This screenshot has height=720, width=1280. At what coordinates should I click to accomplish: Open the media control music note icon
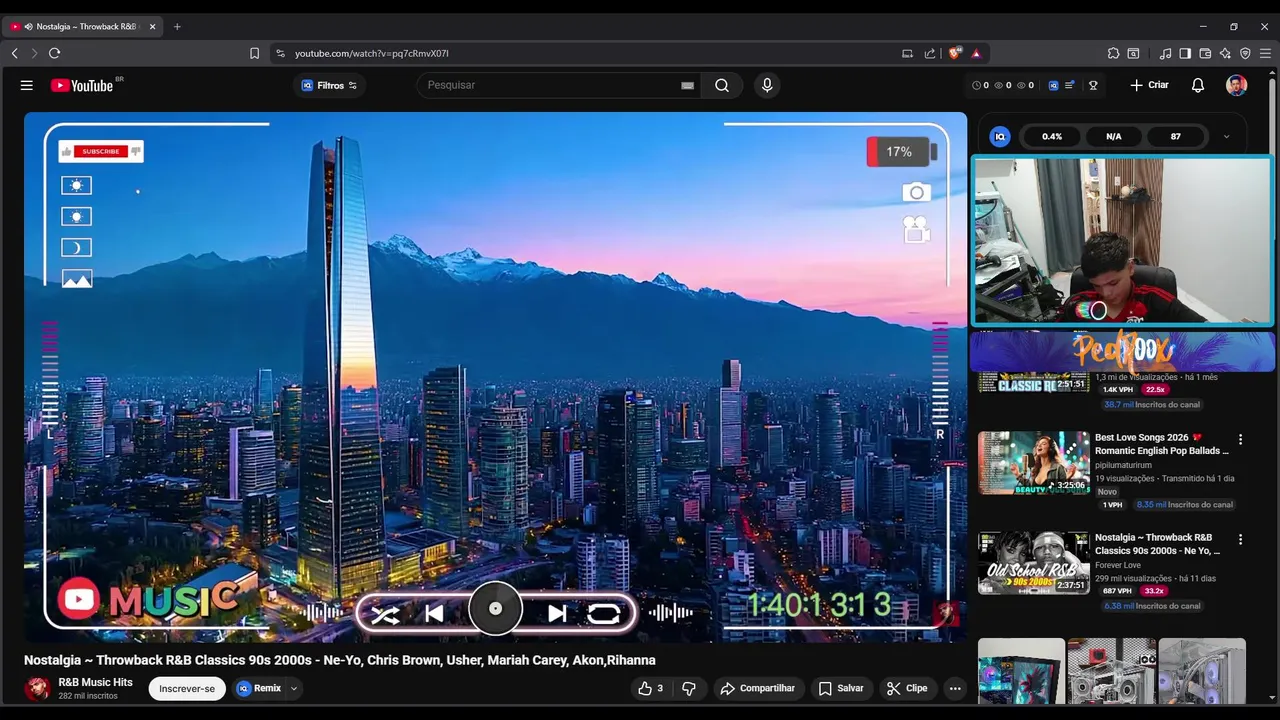pos(1166,53)
